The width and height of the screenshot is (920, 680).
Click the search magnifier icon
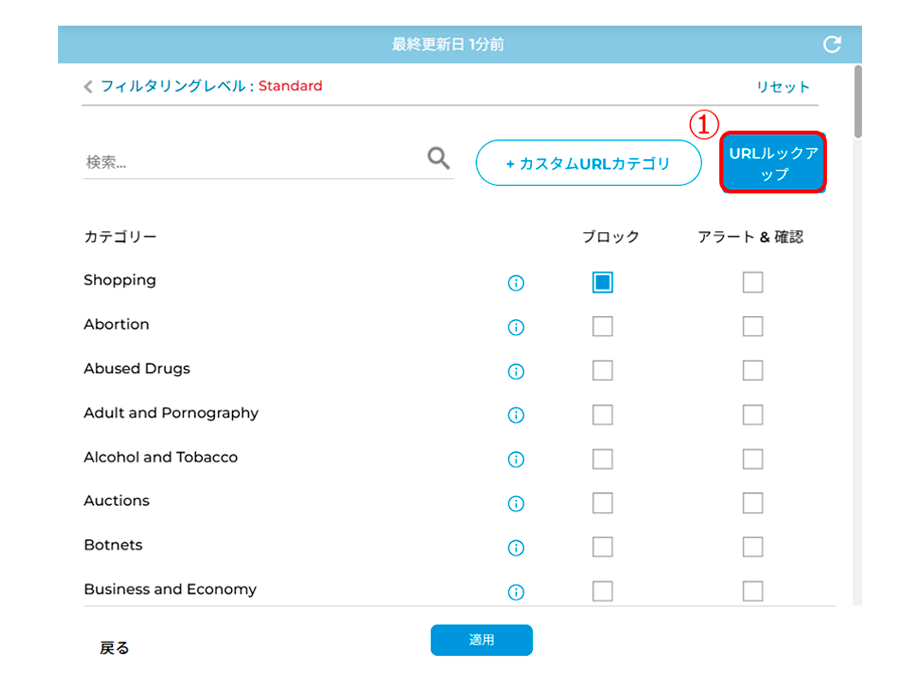tap(438, 158)
